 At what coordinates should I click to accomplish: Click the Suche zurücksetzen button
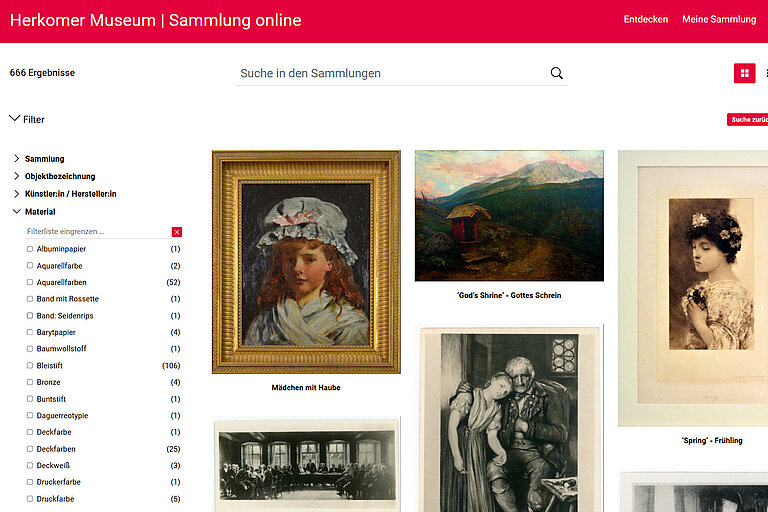747,120
